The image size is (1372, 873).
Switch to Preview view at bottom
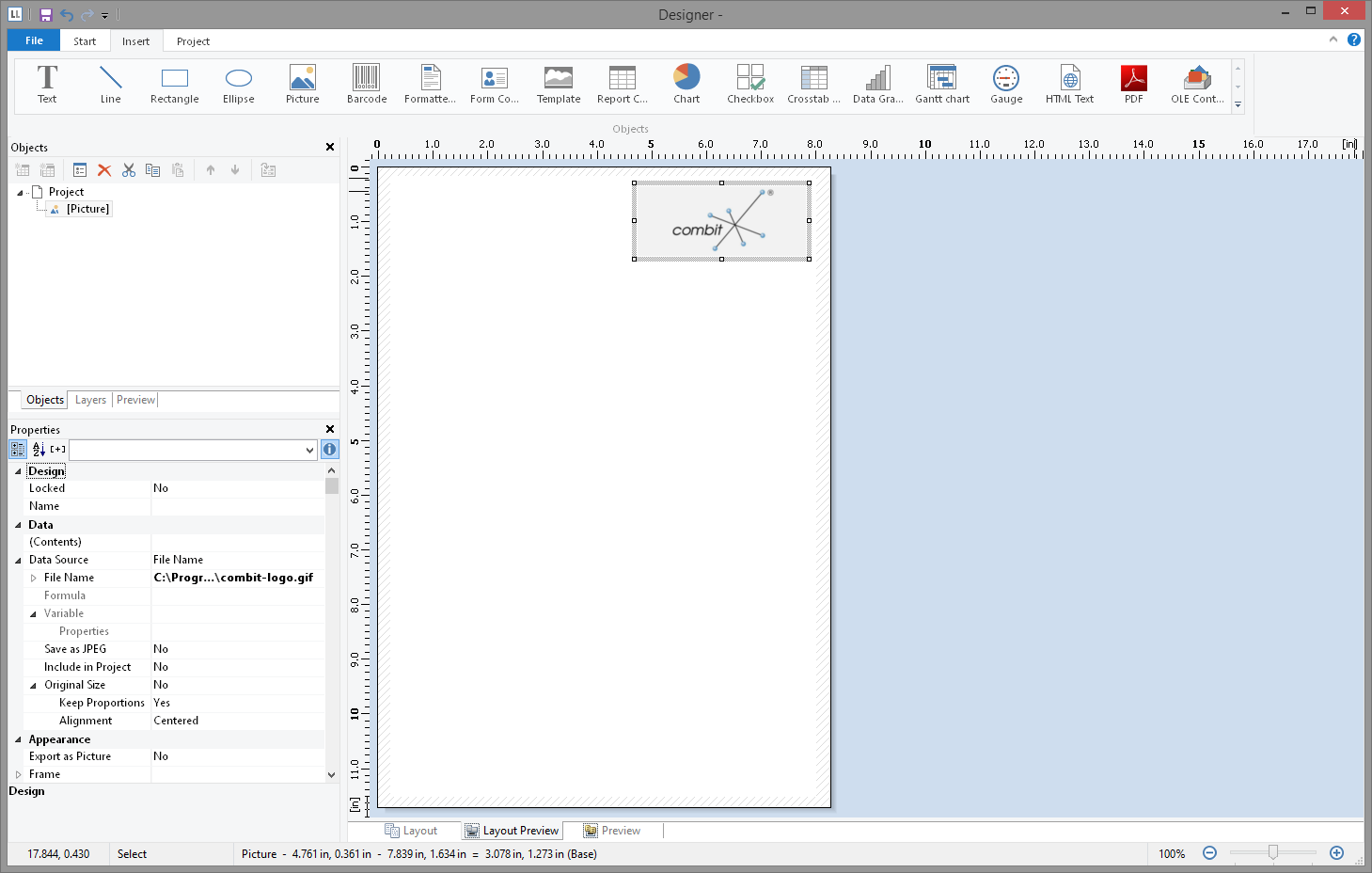point(612,831)
